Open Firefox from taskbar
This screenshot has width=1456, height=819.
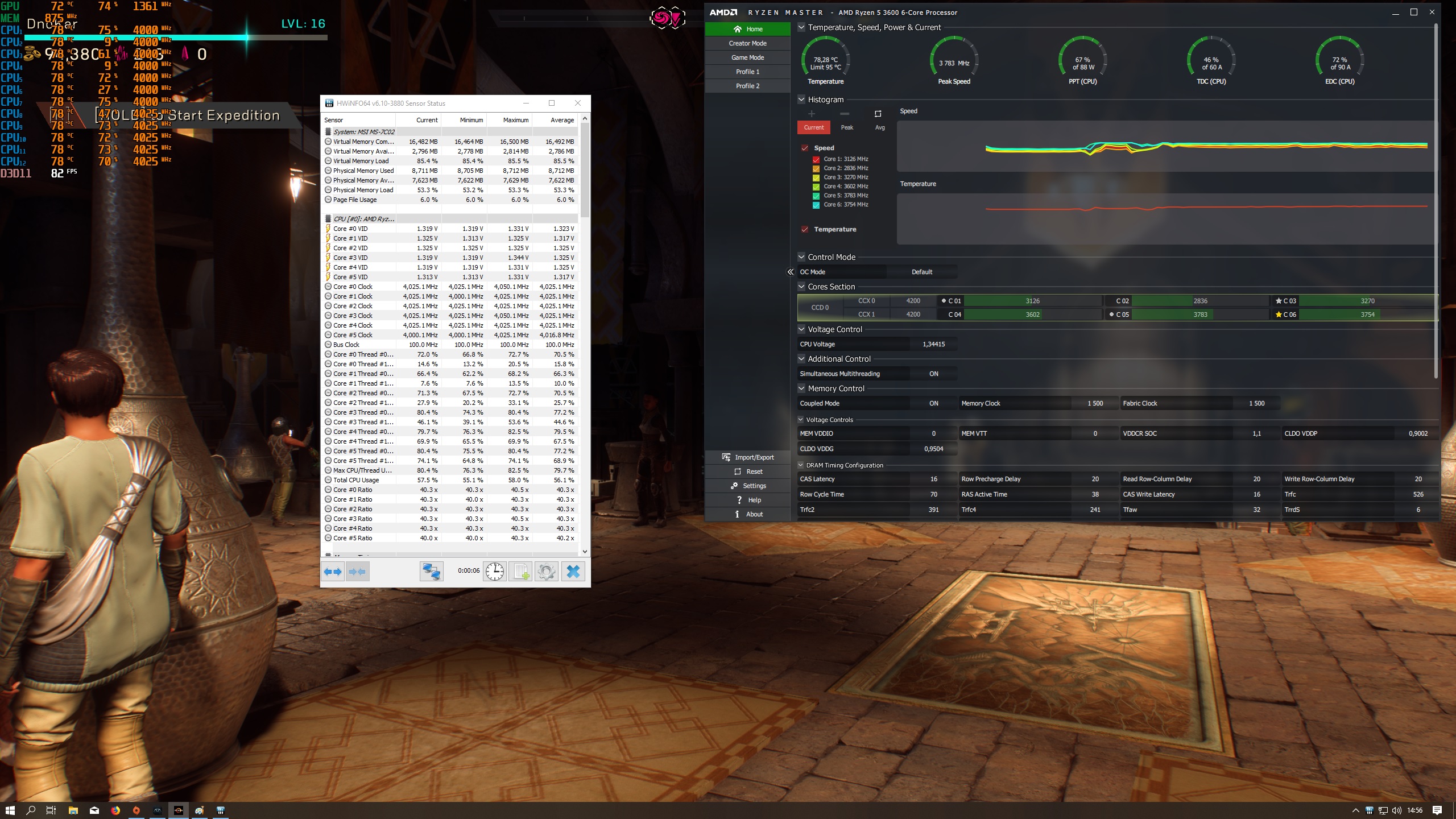(115, 810)
